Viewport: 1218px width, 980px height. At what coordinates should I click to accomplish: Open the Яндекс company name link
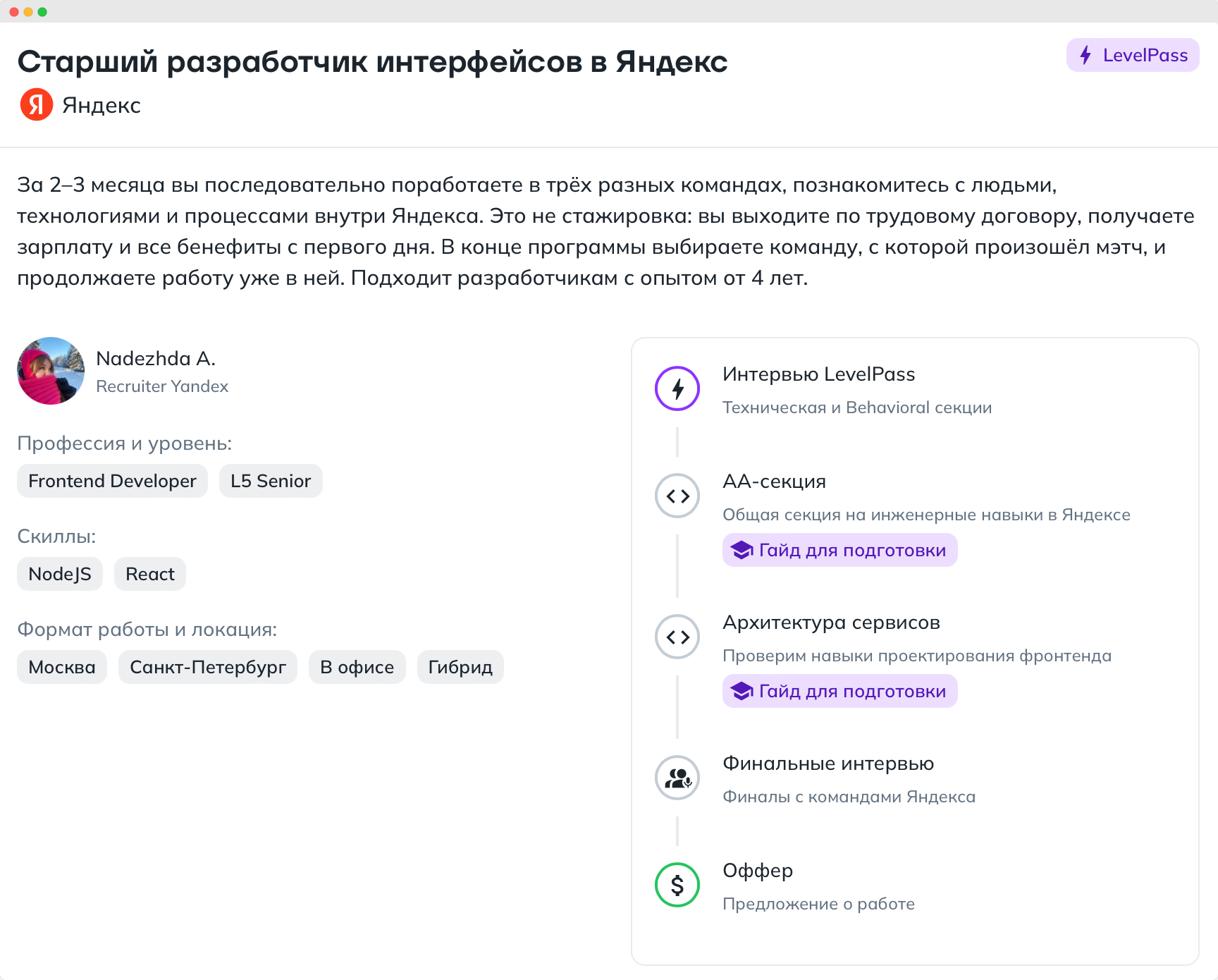pos(101,105)
